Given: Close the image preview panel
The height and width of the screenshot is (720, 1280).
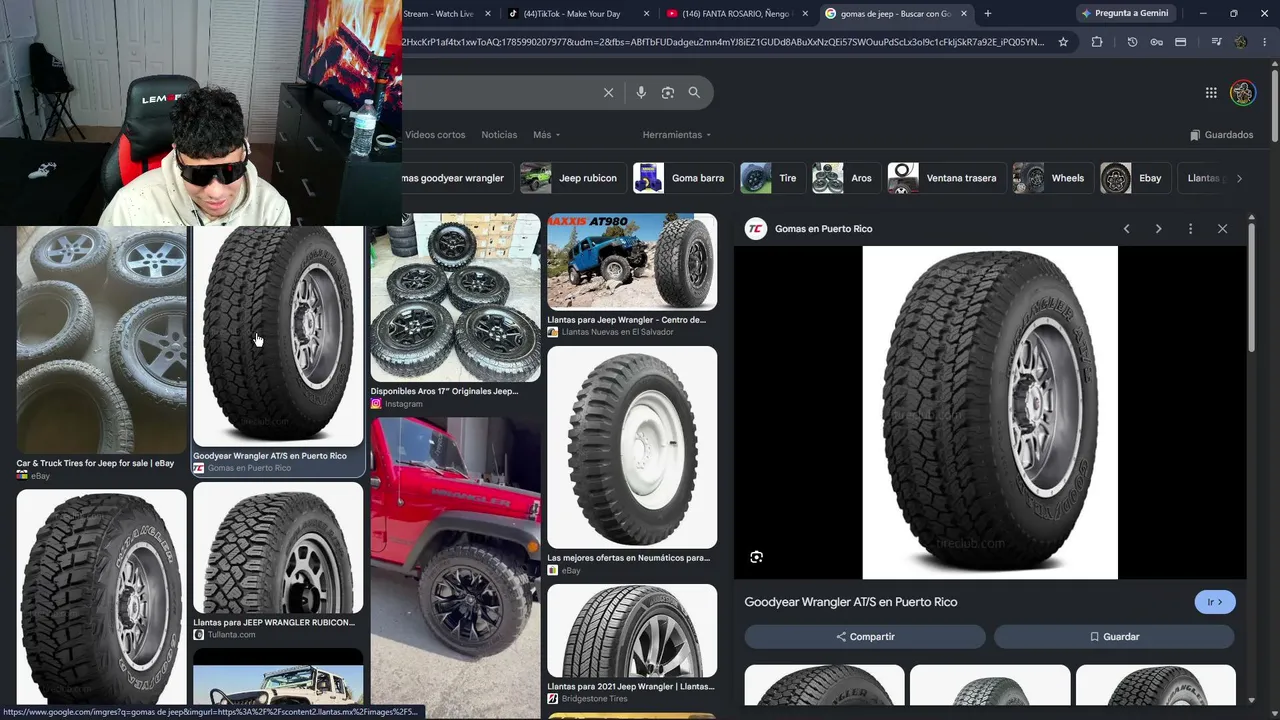Looking at the screenshot, I should click(x=1222, y=229).
